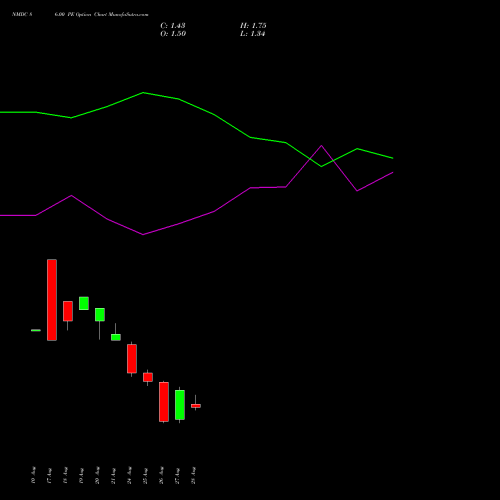Select the tiny red candlestick for 28 Aug
The width and height of the screenshot is (500, 500).
[x=196, y=406]
